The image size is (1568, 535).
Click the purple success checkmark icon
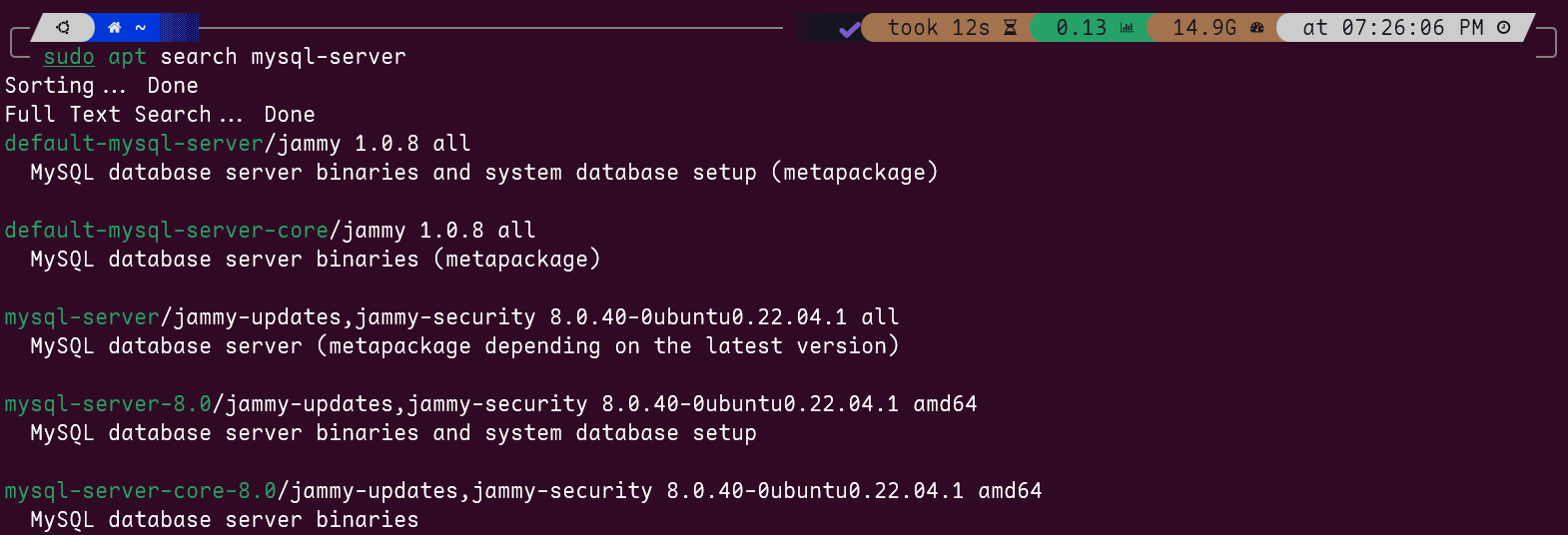[x=849, y=28]
